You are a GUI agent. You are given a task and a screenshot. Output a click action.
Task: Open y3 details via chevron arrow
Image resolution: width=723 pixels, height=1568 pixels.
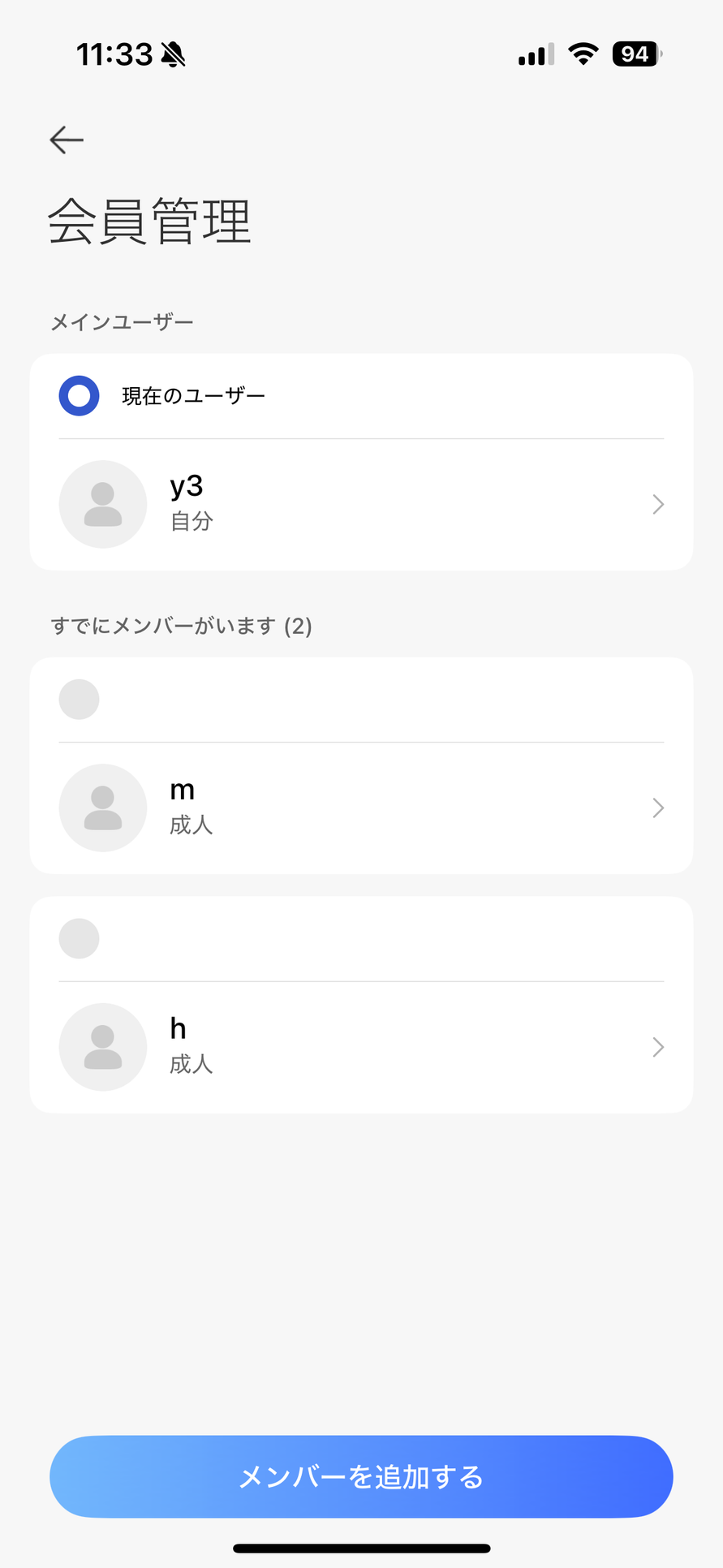(658, 504)
